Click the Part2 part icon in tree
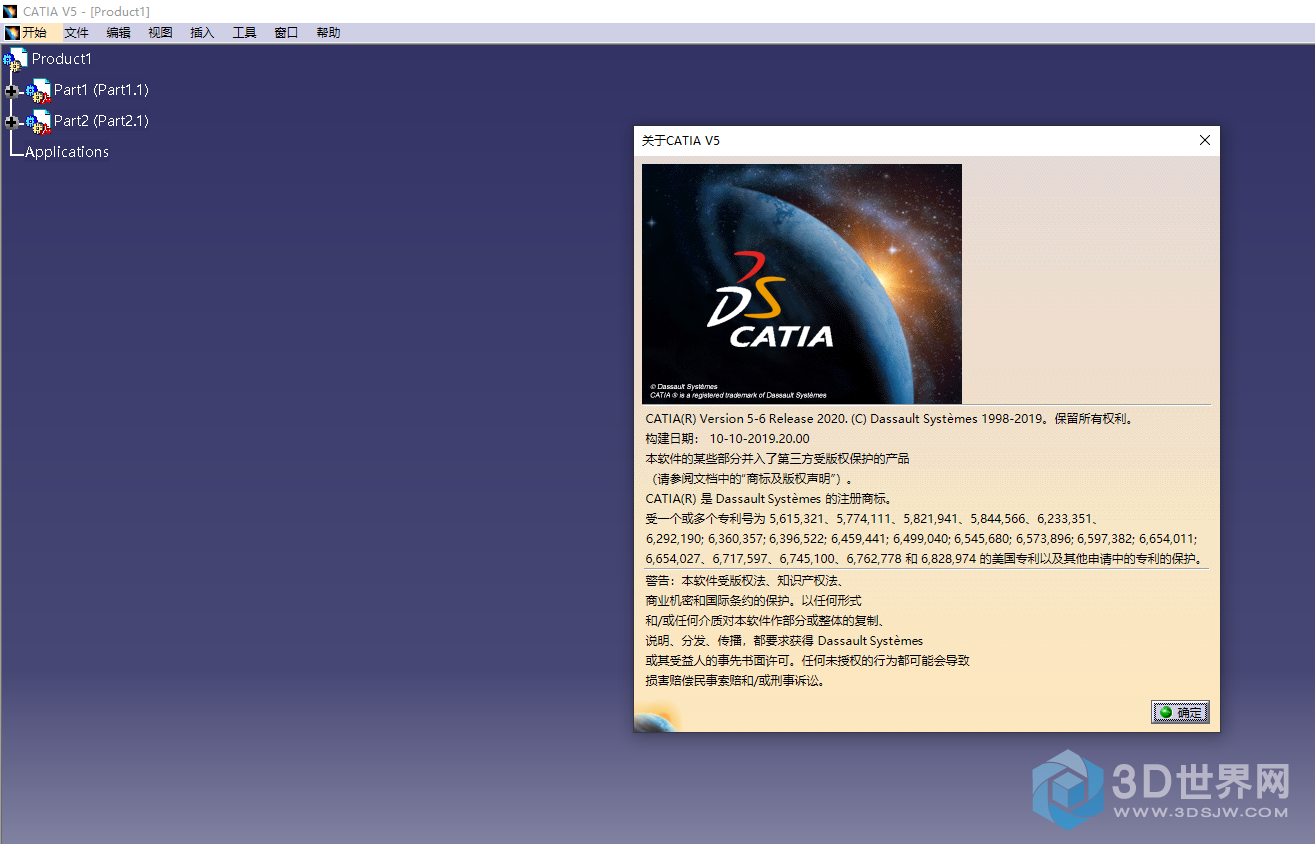 [x=38, y=122]
